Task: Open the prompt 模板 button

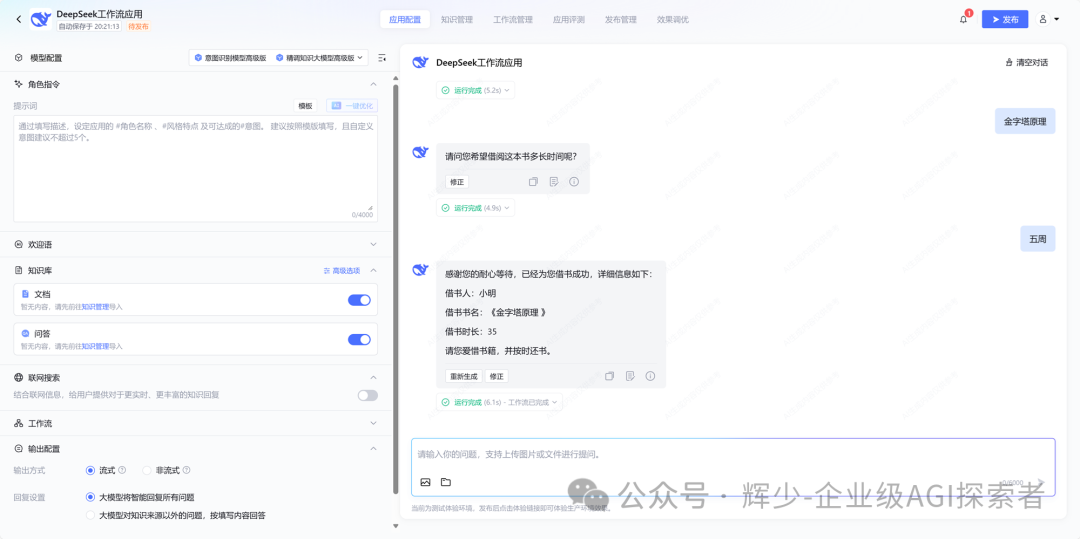Action: click(x=304, y=106)
